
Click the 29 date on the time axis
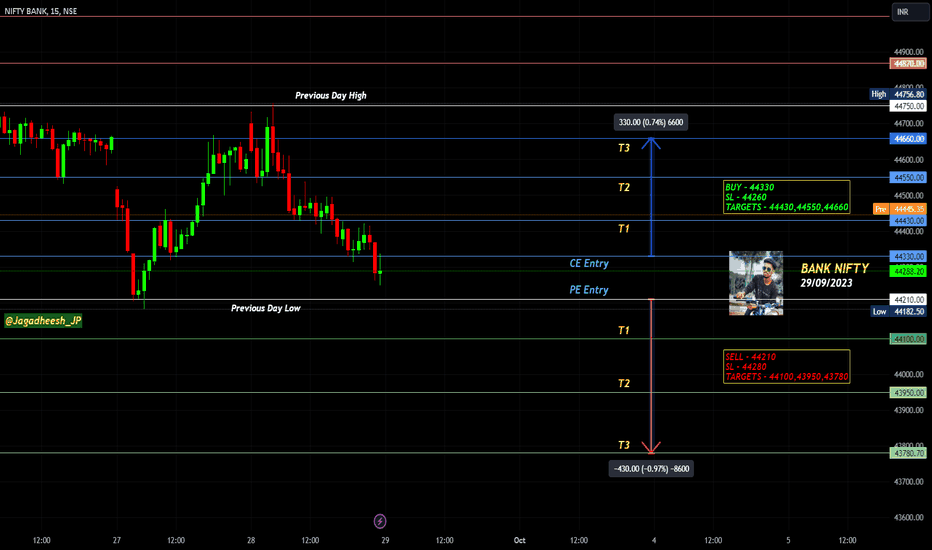[385, 540]
